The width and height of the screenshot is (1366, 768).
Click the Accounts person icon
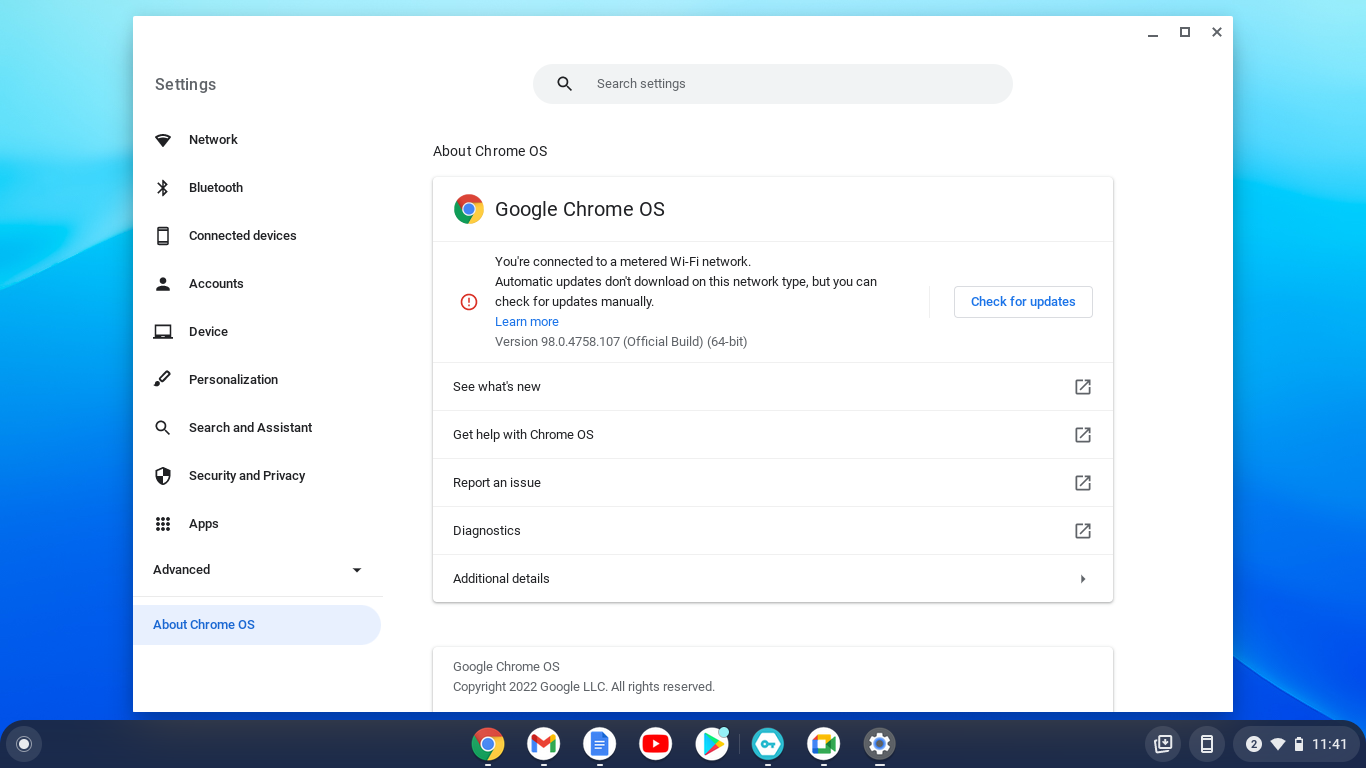pyautogui.click(x=163, y=284)
